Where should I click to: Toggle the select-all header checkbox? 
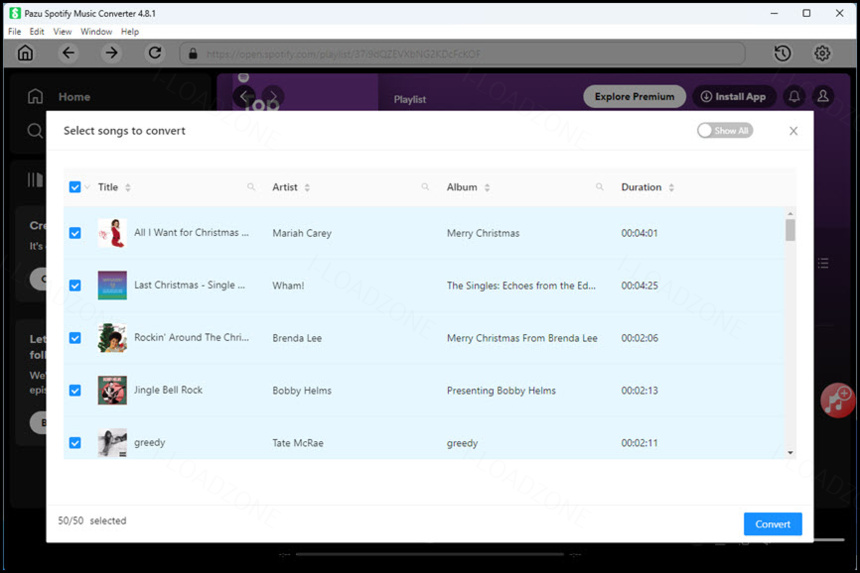coord(75,187)
